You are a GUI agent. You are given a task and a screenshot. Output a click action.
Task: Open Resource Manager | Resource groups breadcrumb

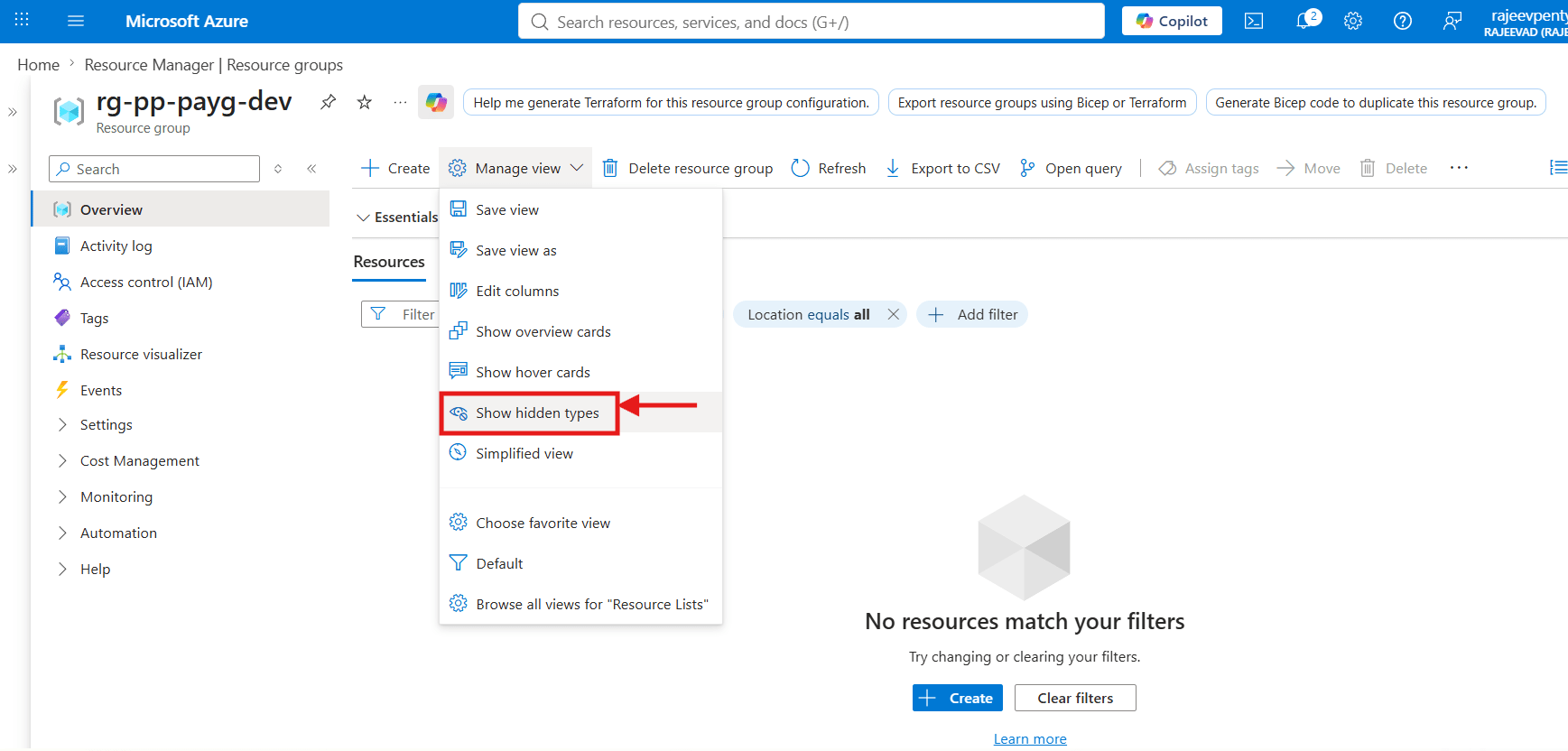tap(214, 65)
